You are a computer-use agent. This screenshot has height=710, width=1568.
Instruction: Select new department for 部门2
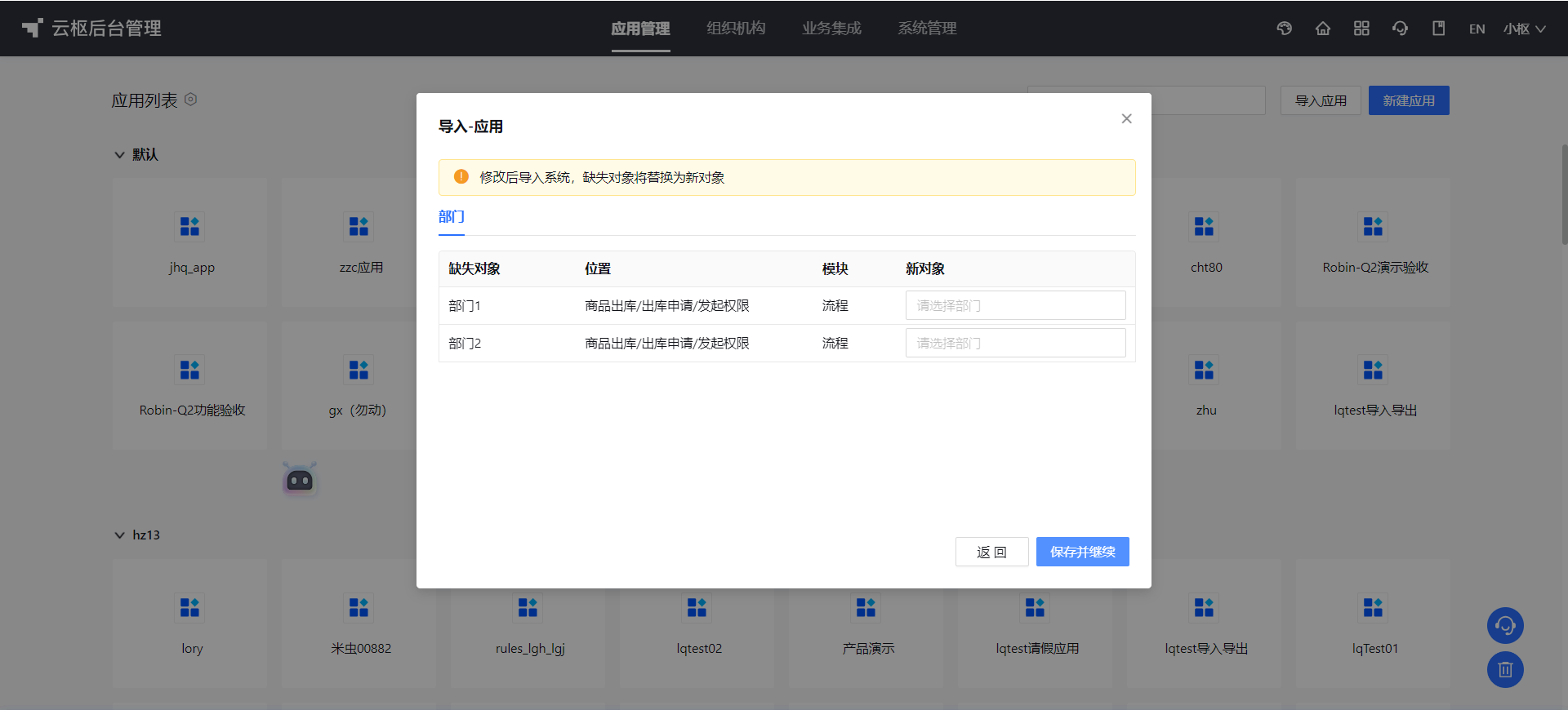[x=1015, y=343]
